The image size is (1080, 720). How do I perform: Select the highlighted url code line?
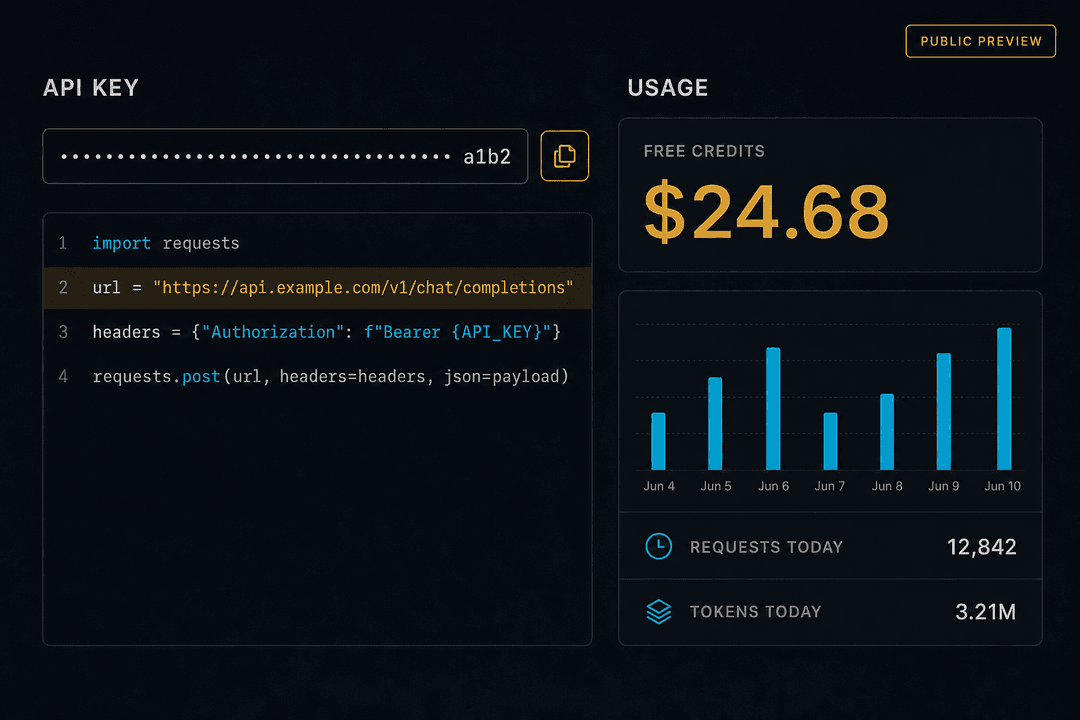click(x=318, y=287)
